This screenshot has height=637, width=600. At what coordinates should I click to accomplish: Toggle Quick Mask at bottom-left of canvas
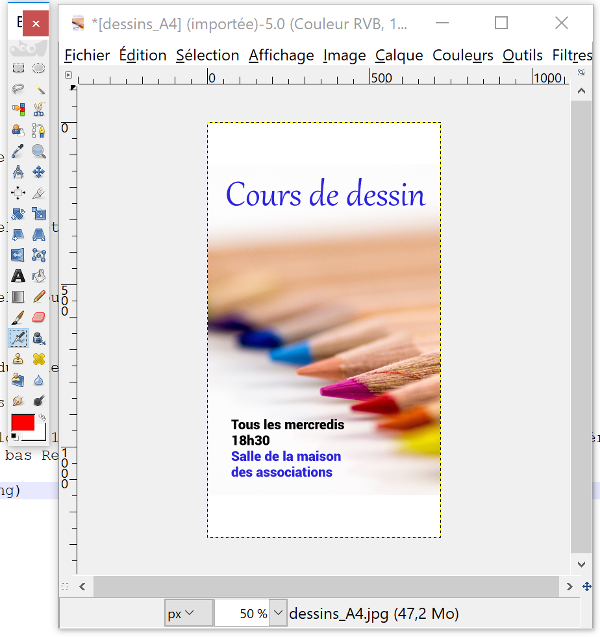click(65, 586)
